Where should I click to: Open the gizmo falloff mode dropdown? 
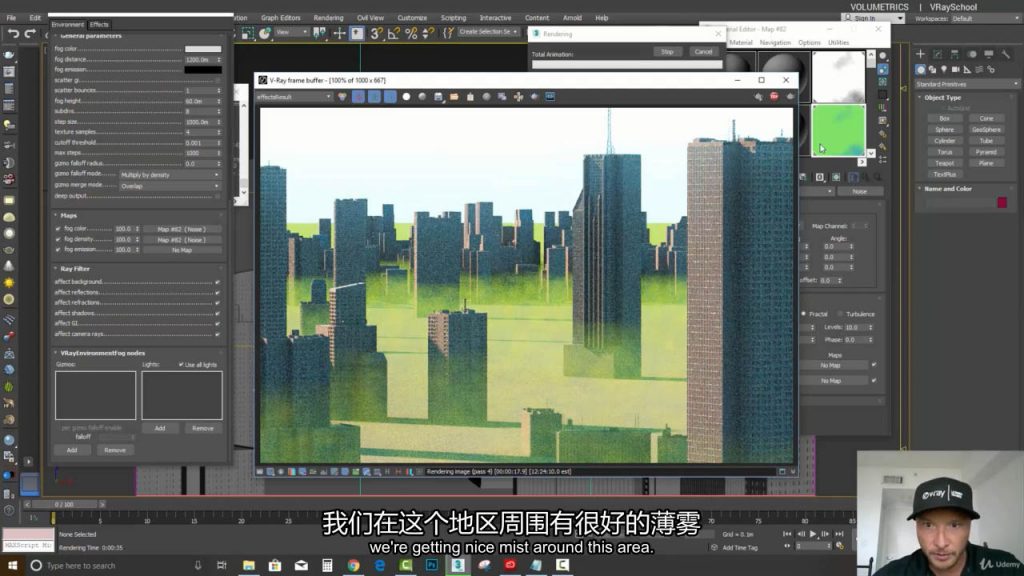(170, 175)
